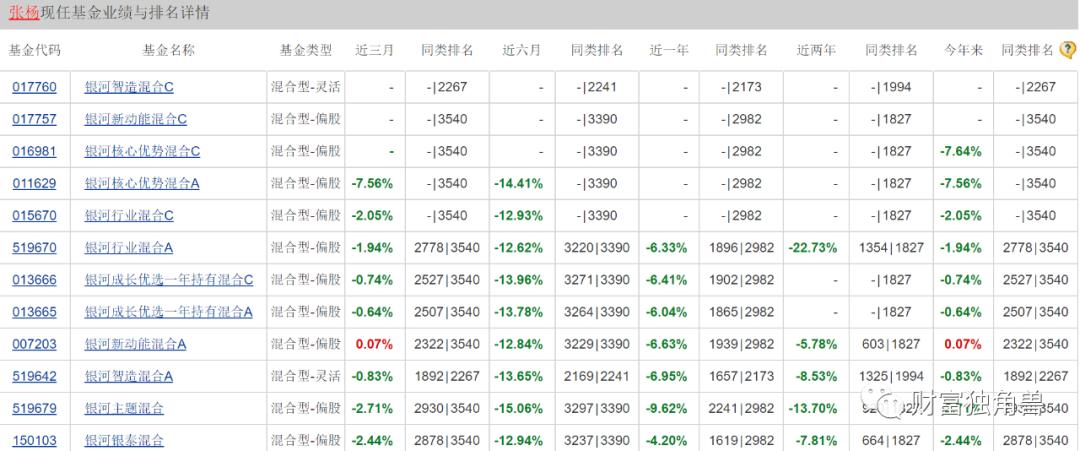1080x451 pixels.
Task: Select the red 0.07% 近三月 cell
Action: (x=375, y=344)
